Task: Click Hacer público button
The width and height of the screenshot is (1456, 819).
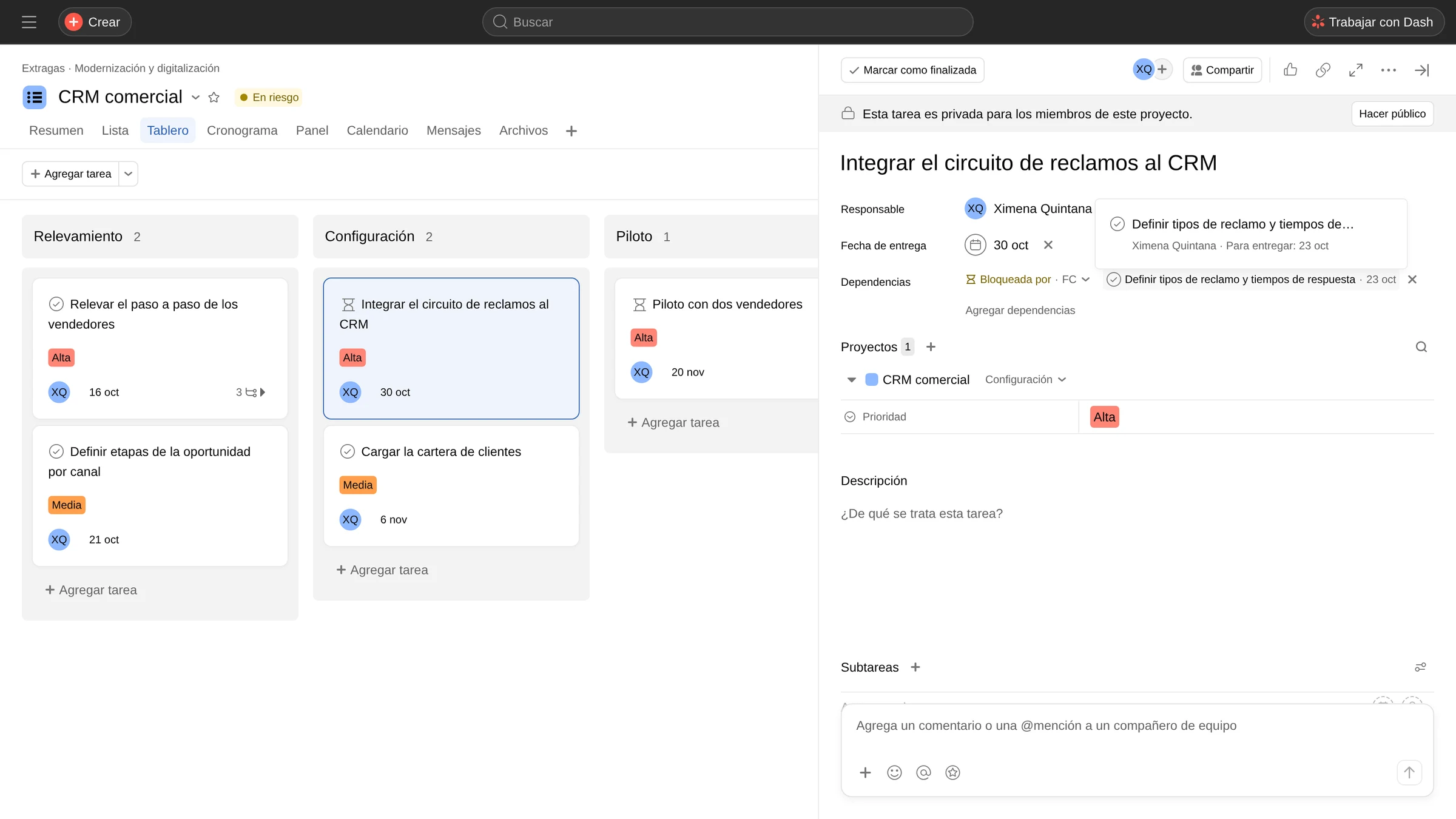Action: point(1392,114)
